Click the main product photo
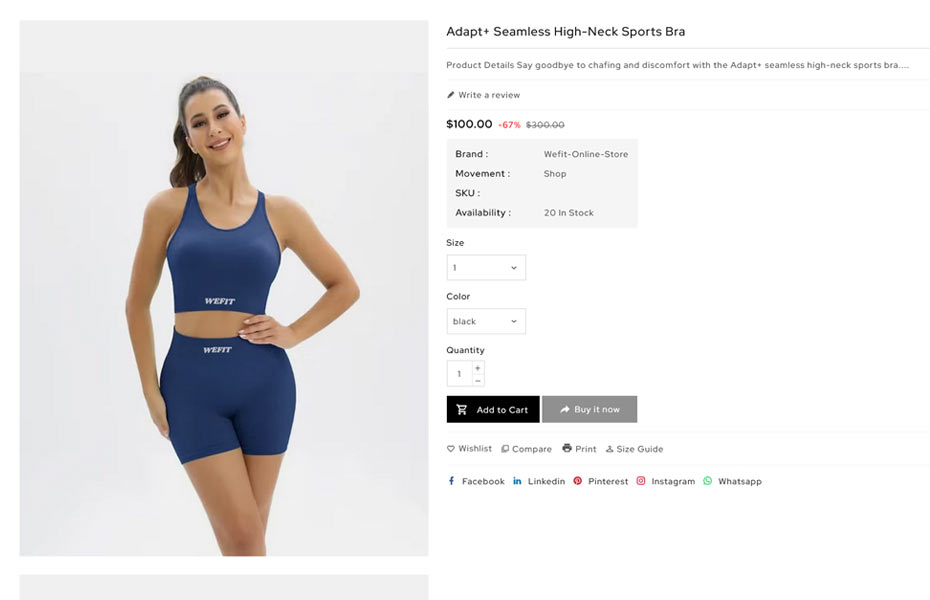 tap(224, 288)
